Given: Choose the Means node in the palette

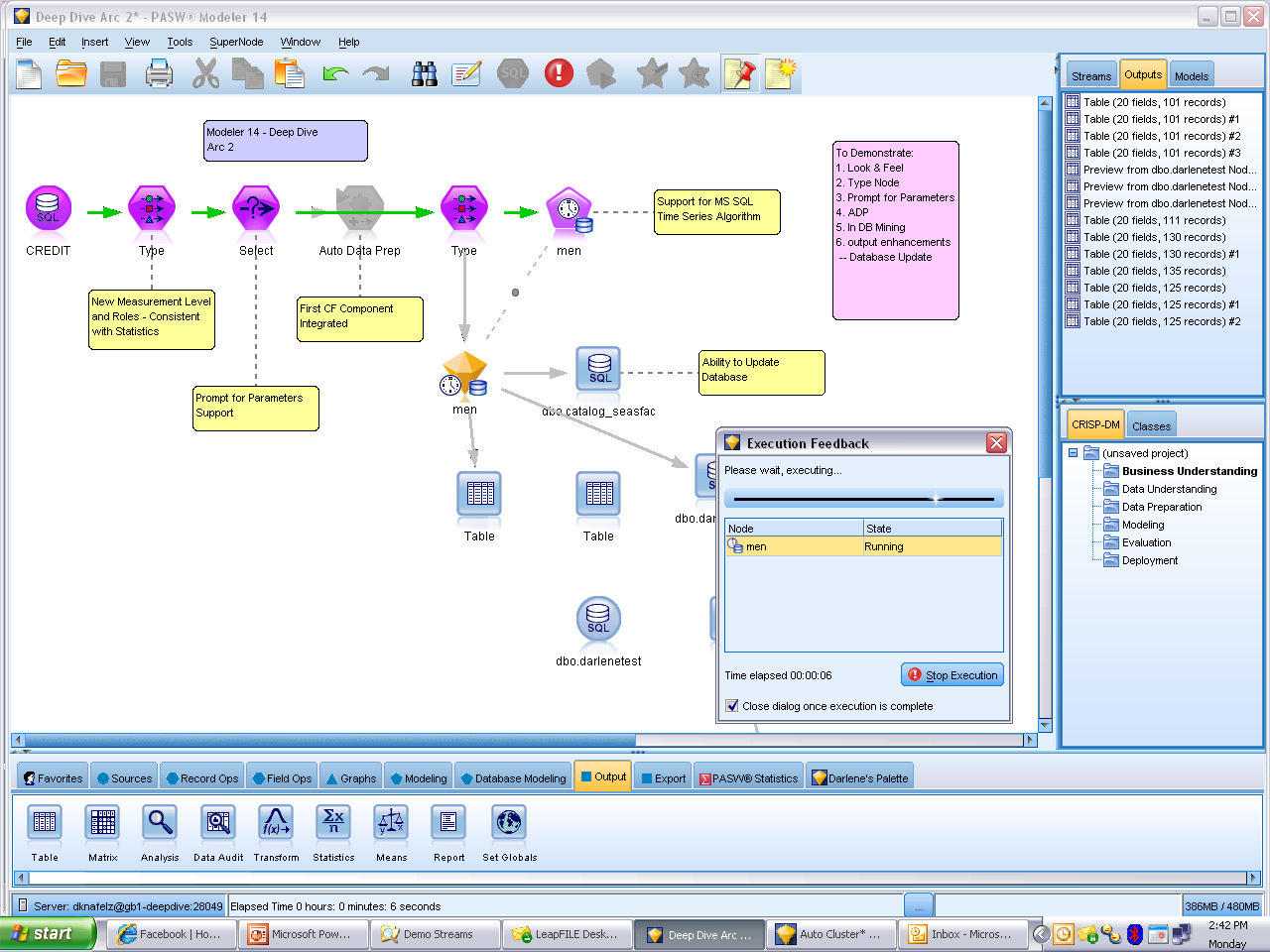Looking at the screenshot, I should [x=391, y=823].
